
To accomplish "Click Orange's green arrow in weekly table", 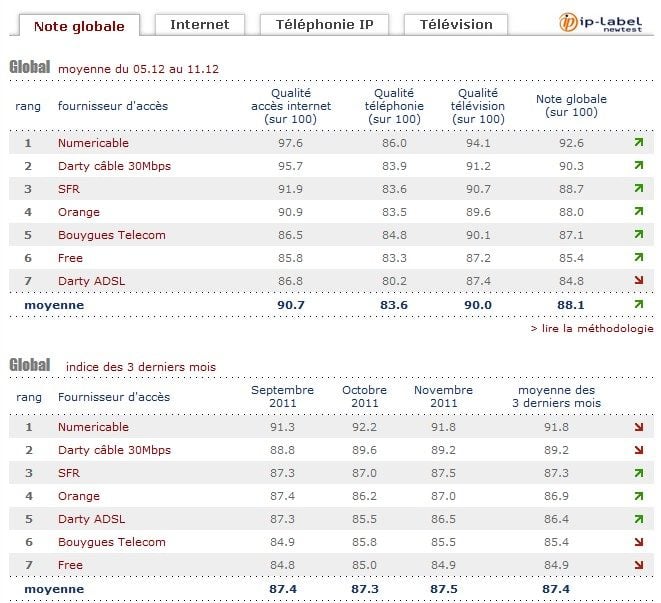I will tap(638, 212).
